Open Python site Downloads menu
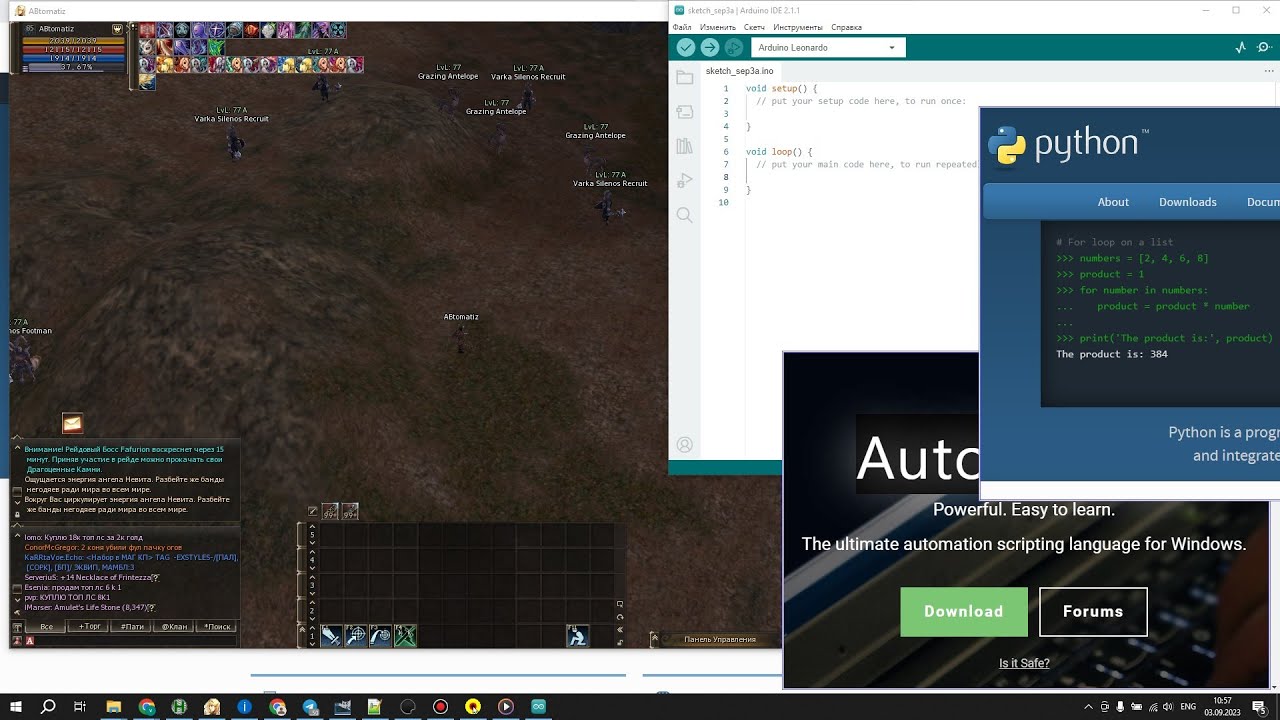The width and height of the screenshot is (1280, 720). click(x=1188, y=202)
